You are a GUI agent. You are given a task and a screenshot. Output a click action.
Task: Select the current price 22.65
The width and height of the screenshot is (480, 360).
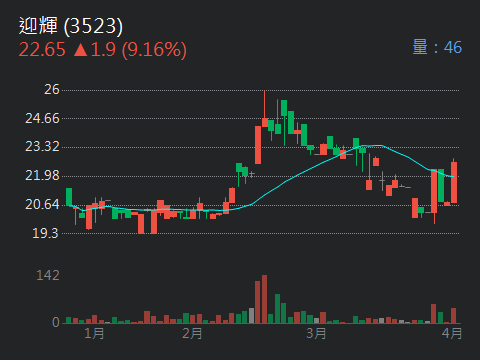(x=42, y=50)
